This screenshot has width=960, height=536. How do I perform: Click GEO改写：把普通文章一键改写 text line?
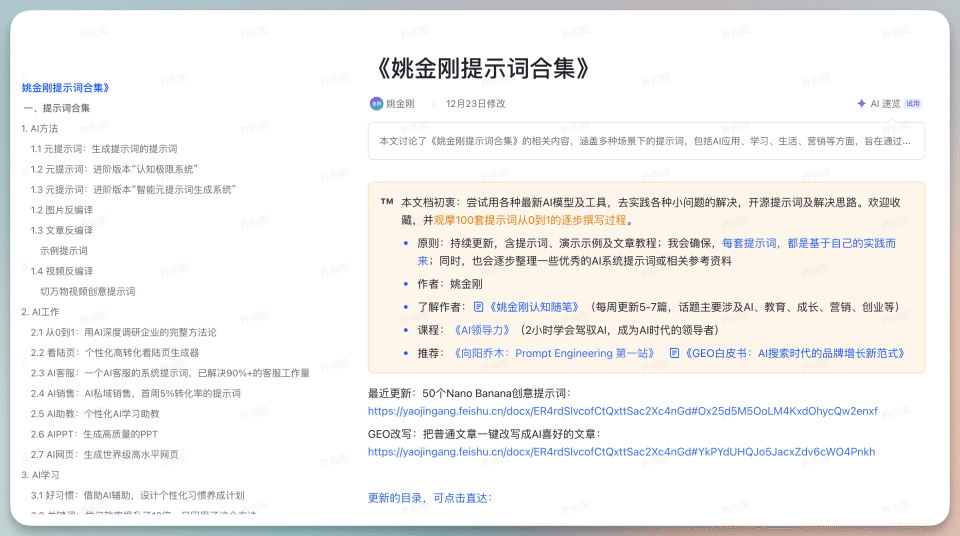pyautogui.click(x=484, y=434)
